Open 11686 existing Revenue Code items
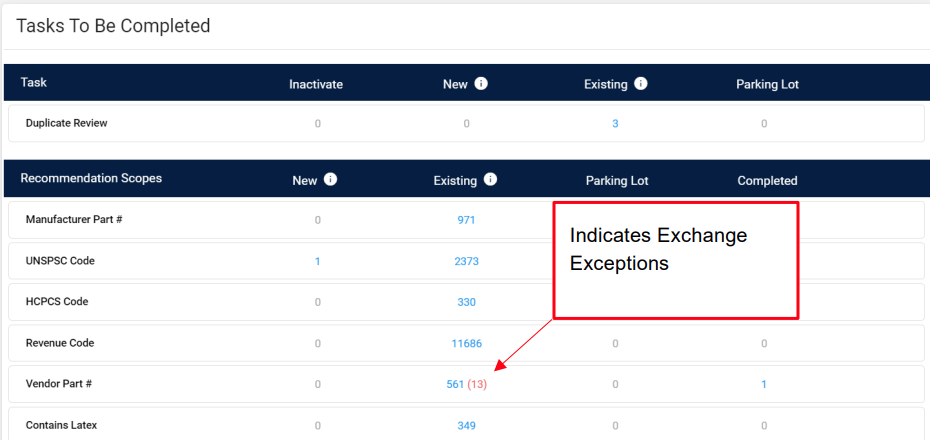Image resolution: width=930 pixels, height=440 pixels. (465, 343)
